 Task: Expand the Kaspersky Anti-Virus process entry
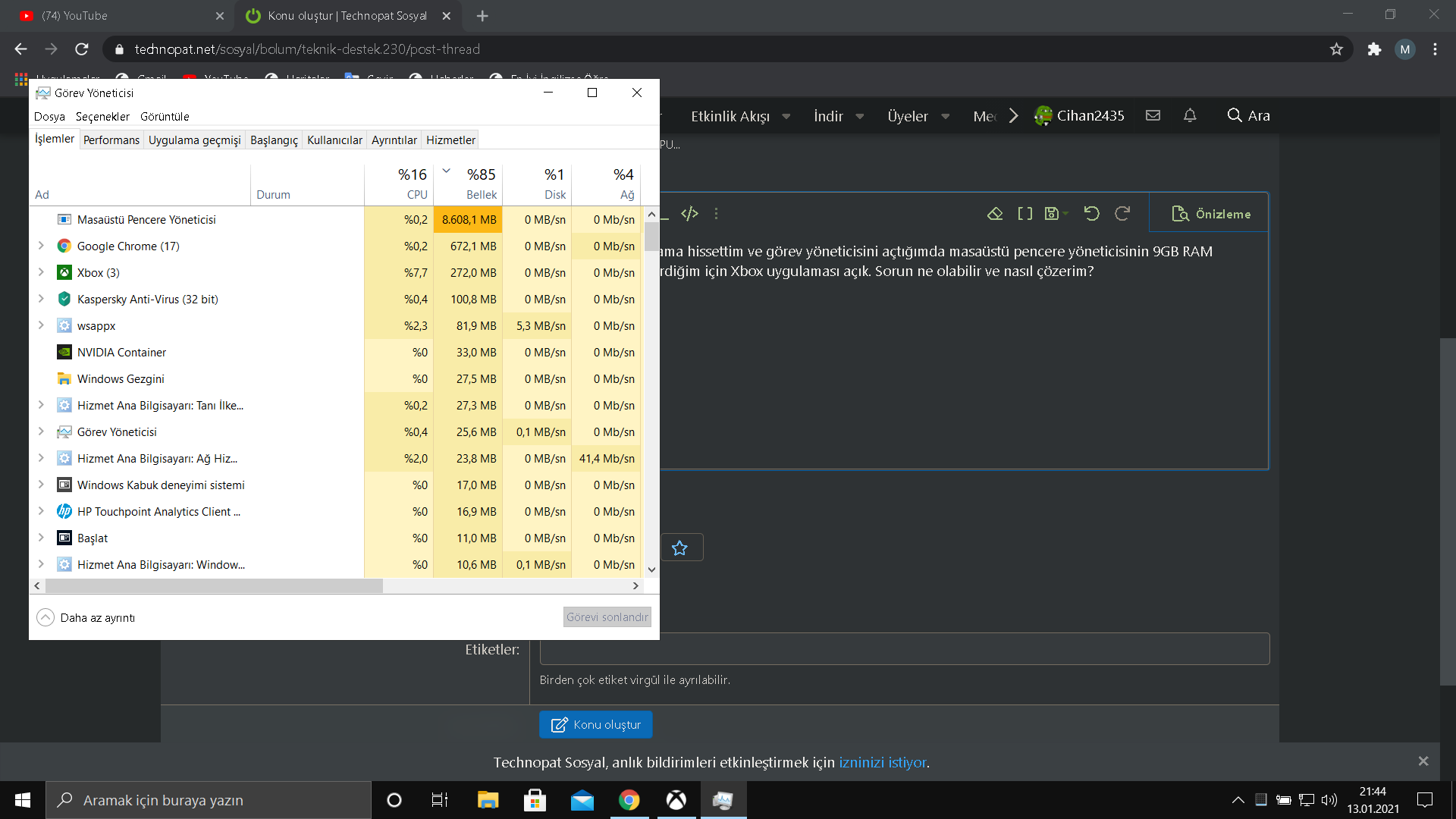coord(41,299)
